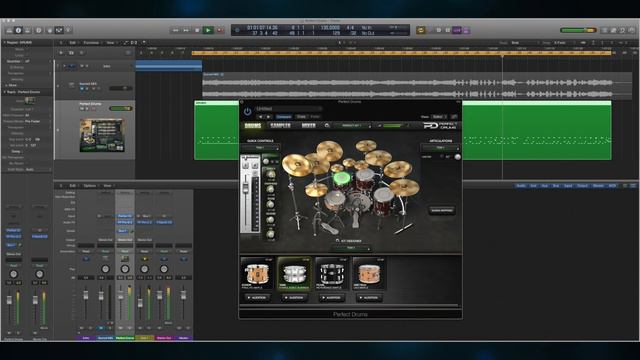Open the Untitled preset dropdown in plugin
The image size is (640, 360).
[288, 109]
